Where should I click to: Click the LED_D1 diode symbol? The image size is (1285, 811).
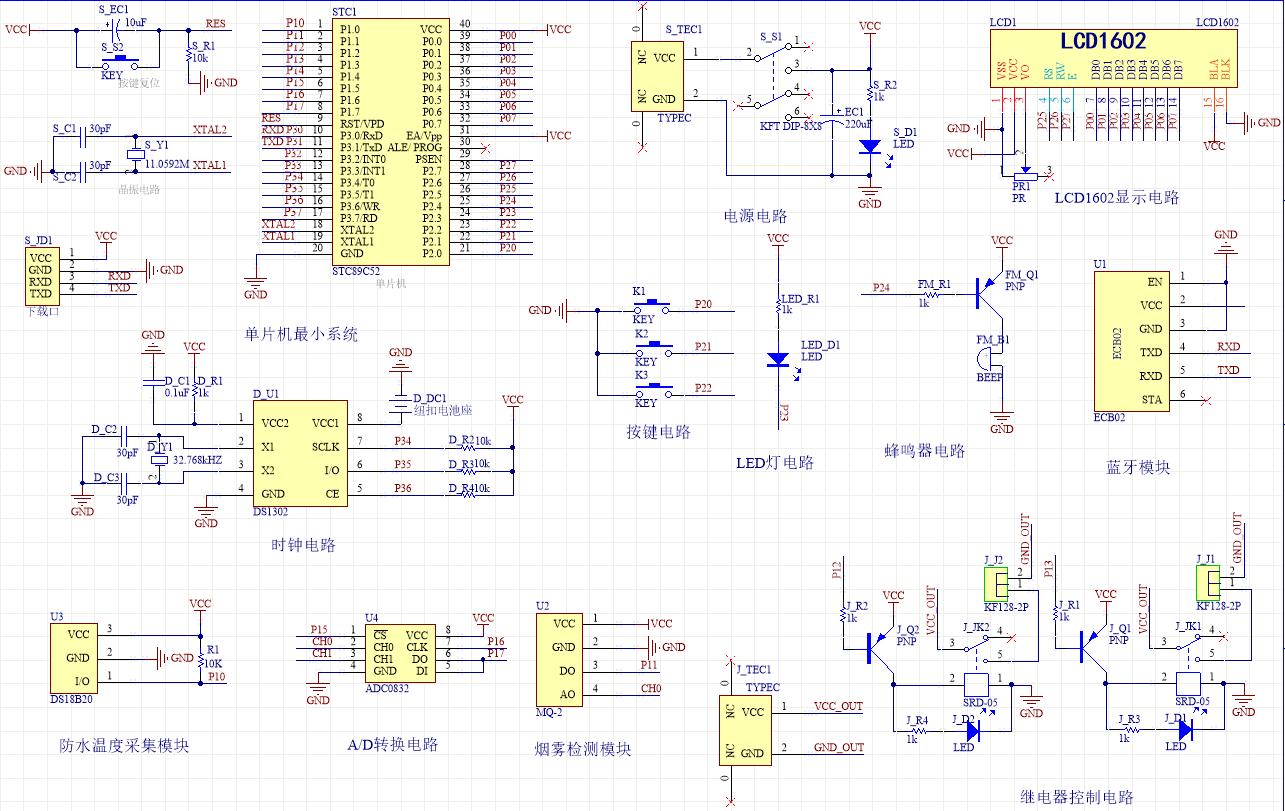point(777,359)
